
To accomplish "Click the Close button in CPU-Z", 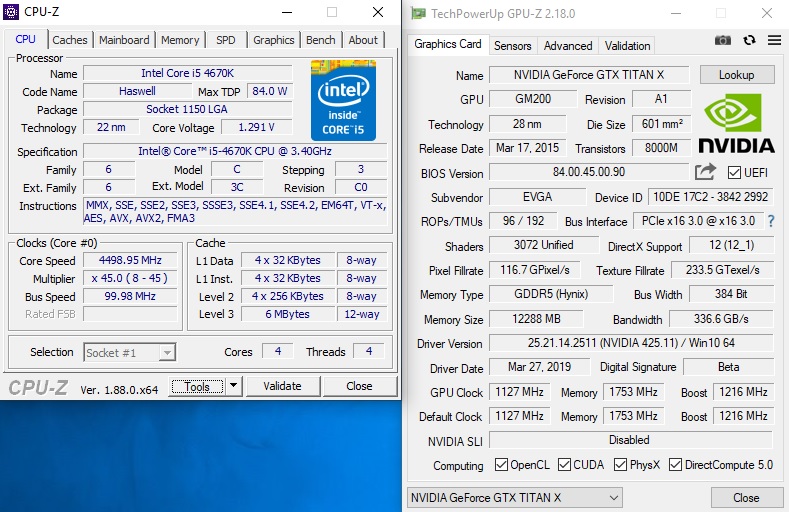I will 359,386.
